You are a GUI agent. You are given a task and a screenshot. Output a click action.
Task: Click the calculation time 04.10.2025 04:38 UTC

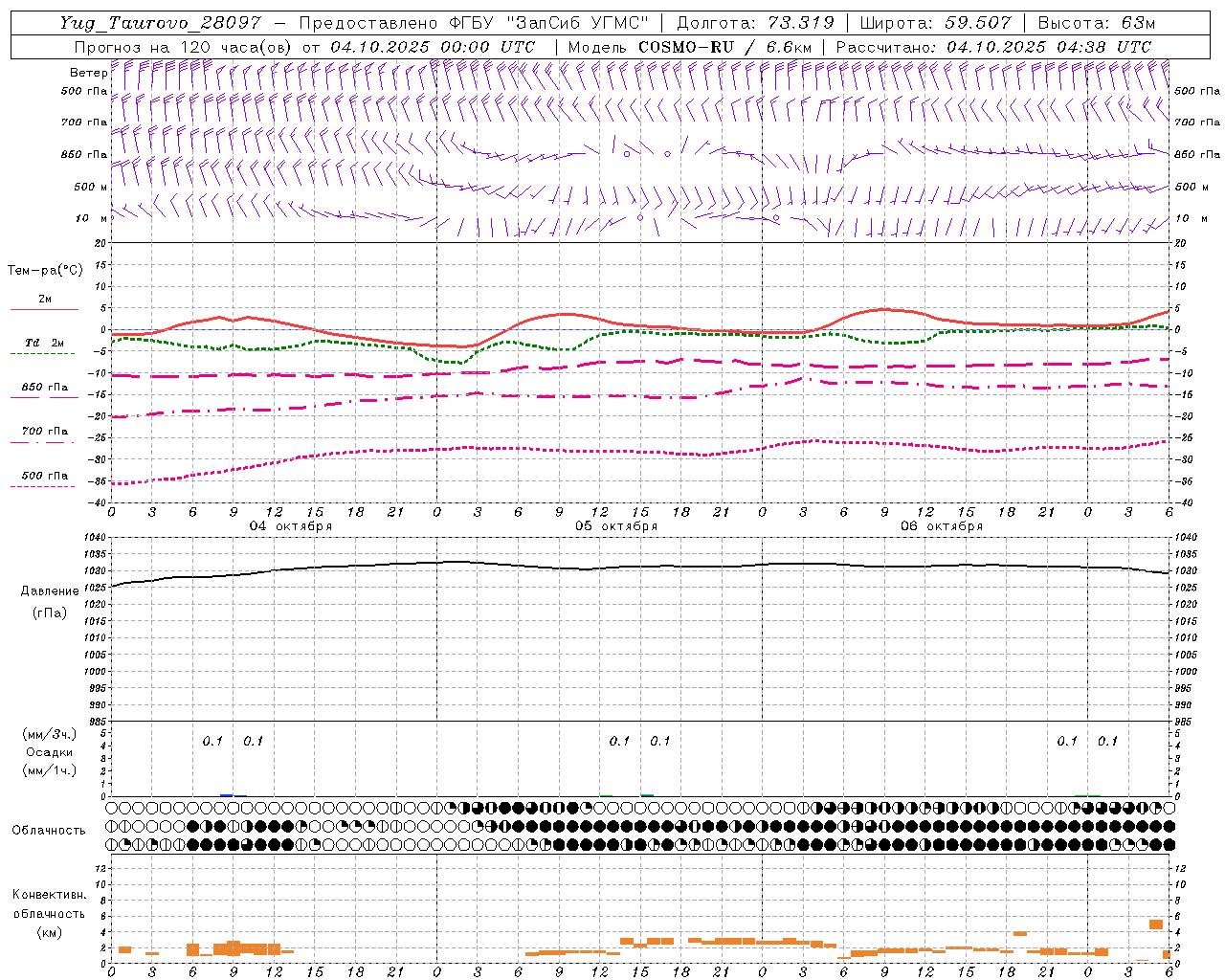pyautogui.click(x=1049, y=47)
